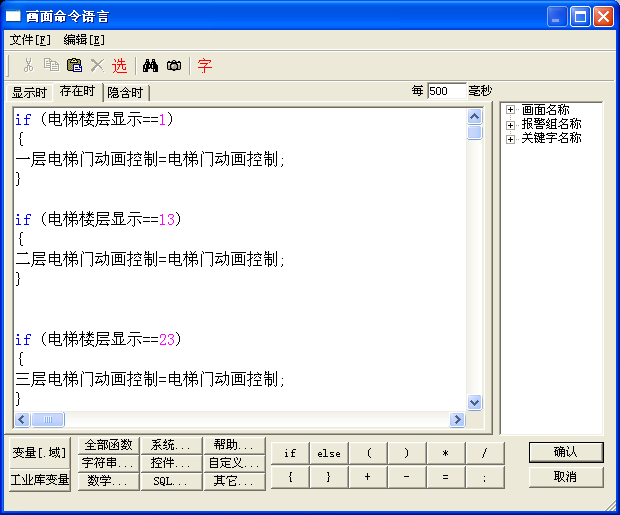This screenshot has width=620, height=515.
Task: Expand the 报警组名称 tree node
Action: point(510,125)
